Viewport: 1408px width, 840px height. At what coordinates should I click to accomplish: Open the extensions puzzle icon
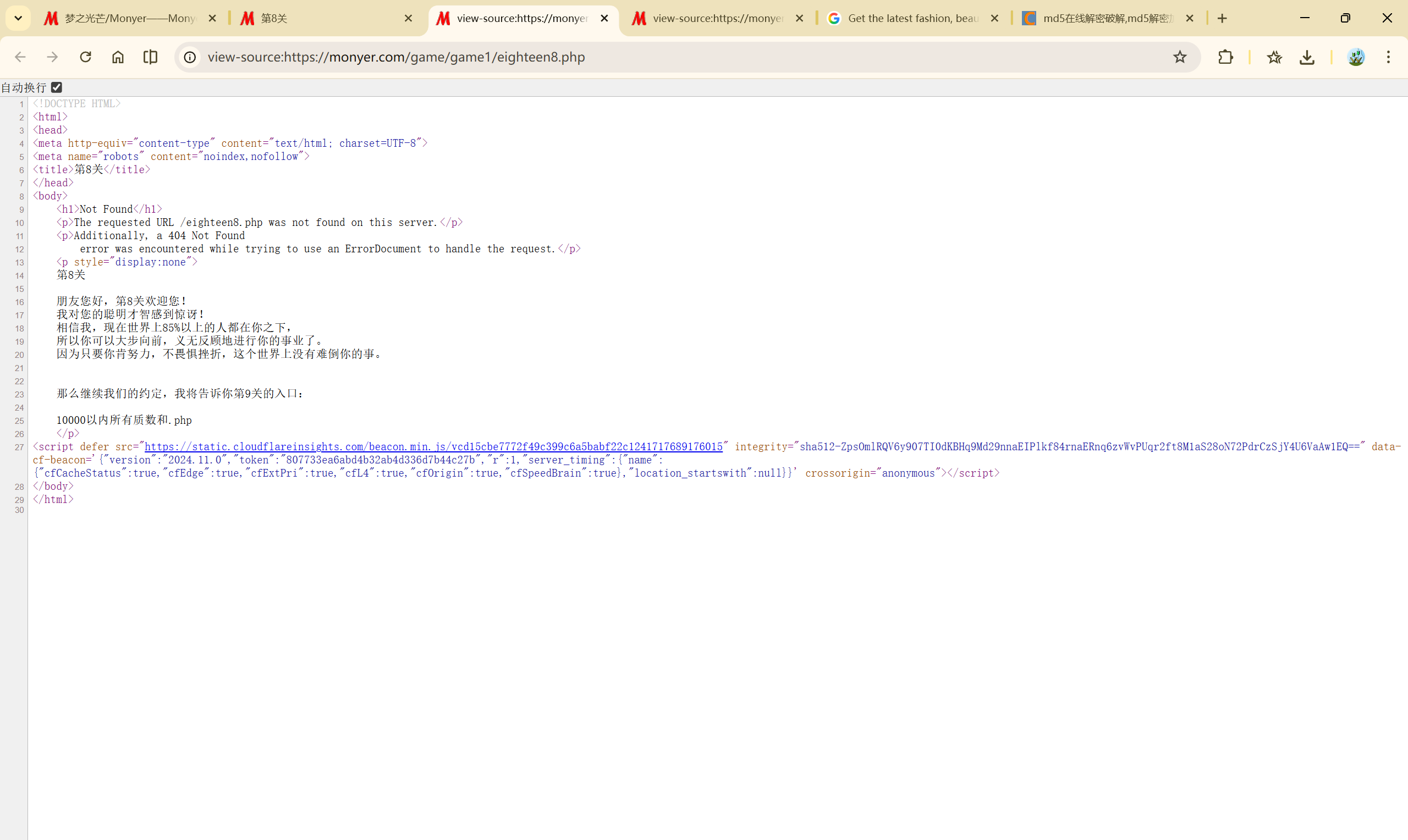[1225, 57]
